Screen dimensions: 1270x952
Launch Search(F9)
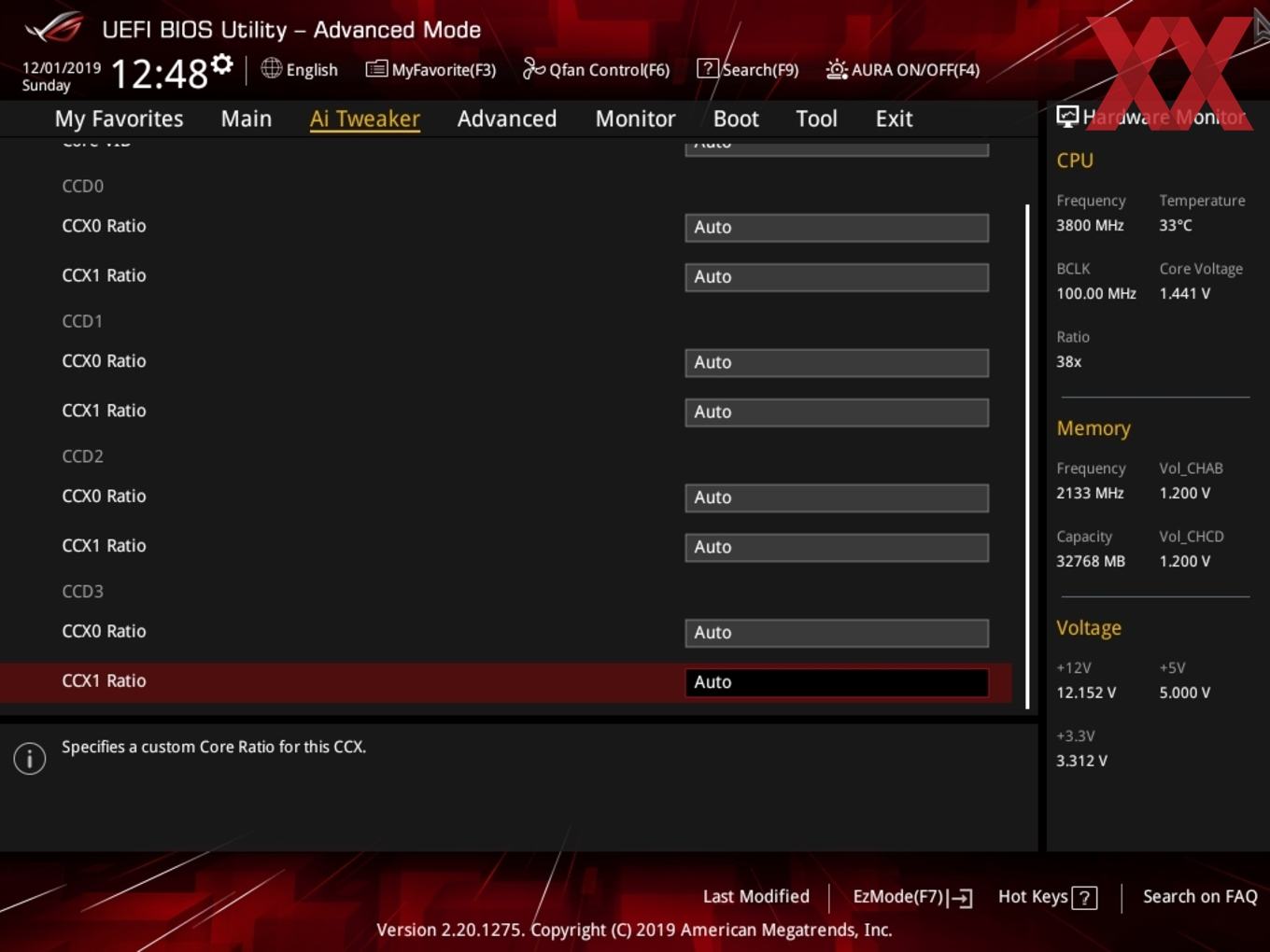coord(760,70)
